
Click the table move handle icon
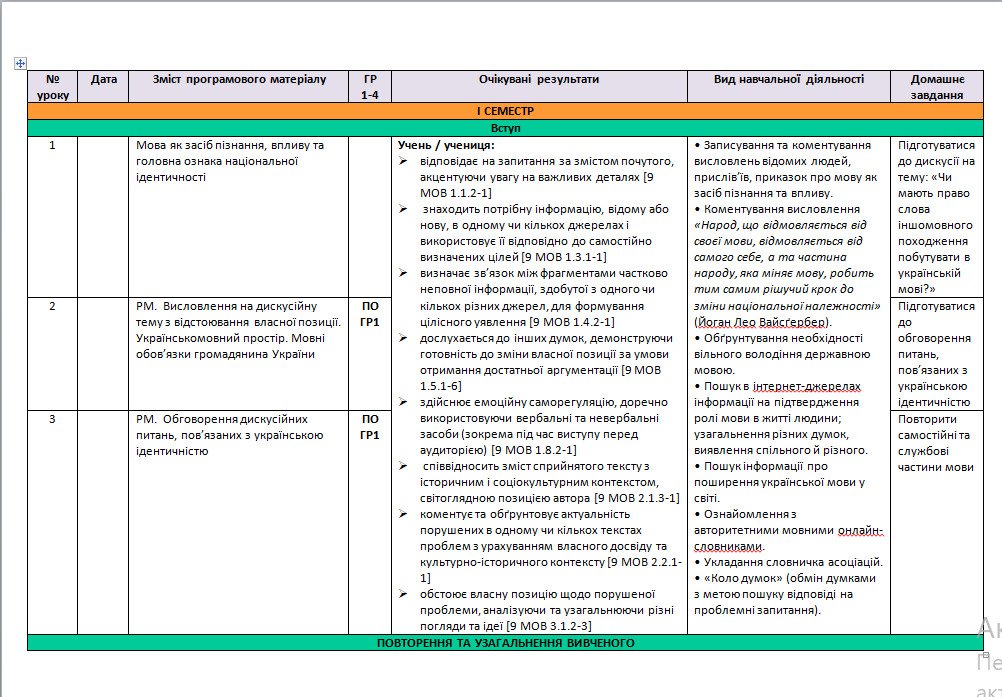pos(20,63)
